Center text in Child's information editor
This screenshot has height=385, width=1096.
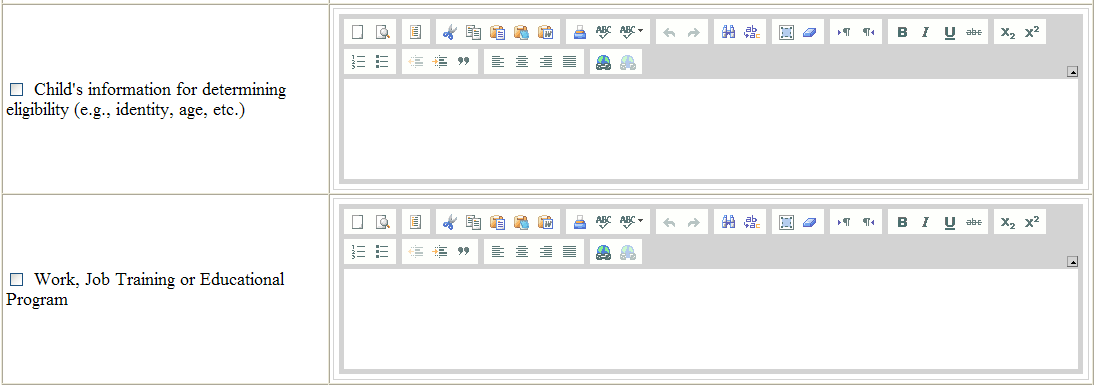click(x=521, y=61)
